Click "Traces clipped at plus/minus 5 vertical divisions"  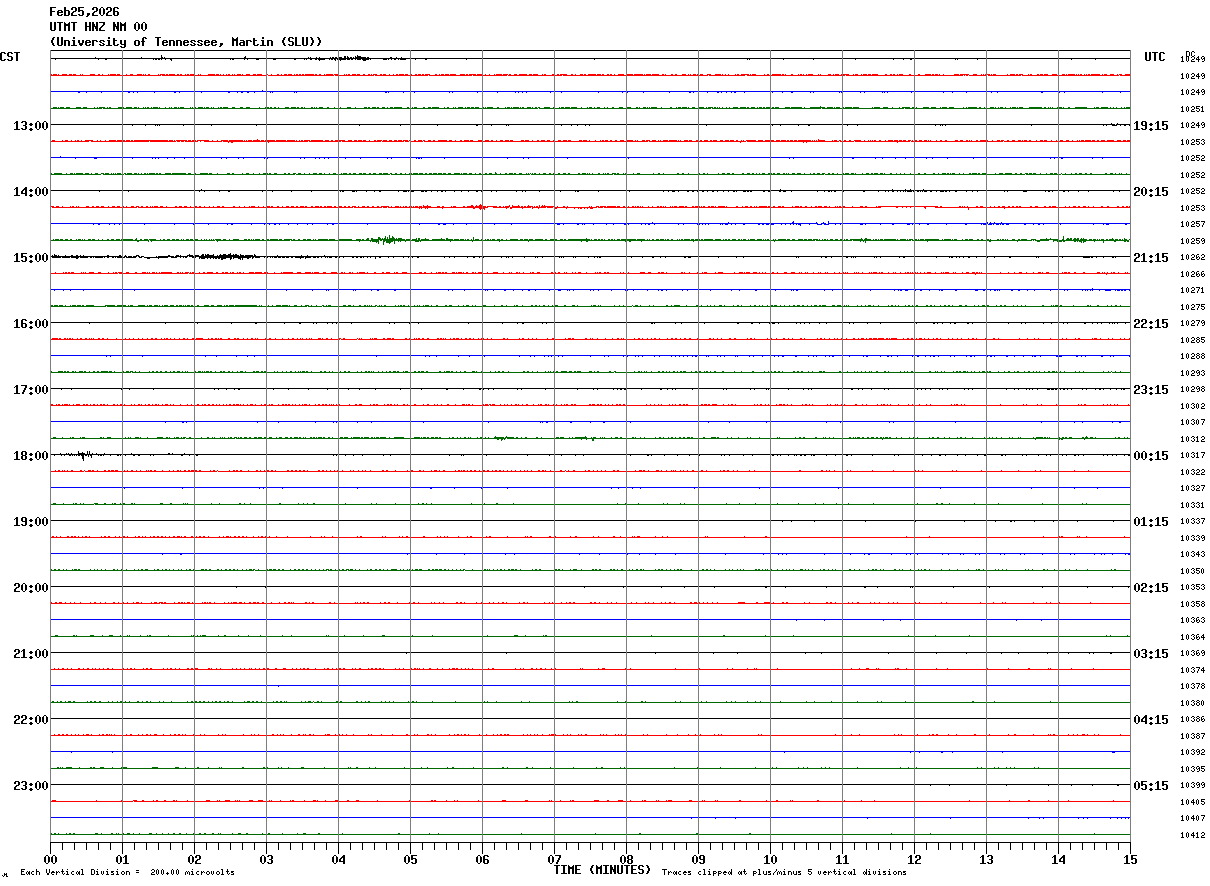tap(784, 873)
